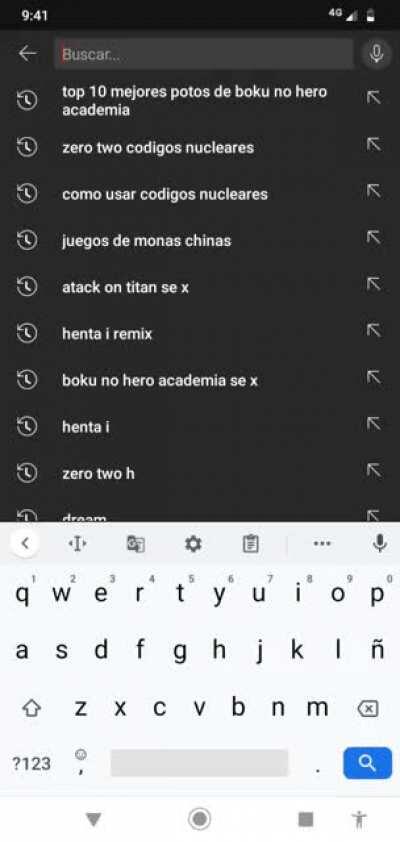Expand more keyboard options via the three dots
This screenshot has width=400, height=842.
(322, 543)
